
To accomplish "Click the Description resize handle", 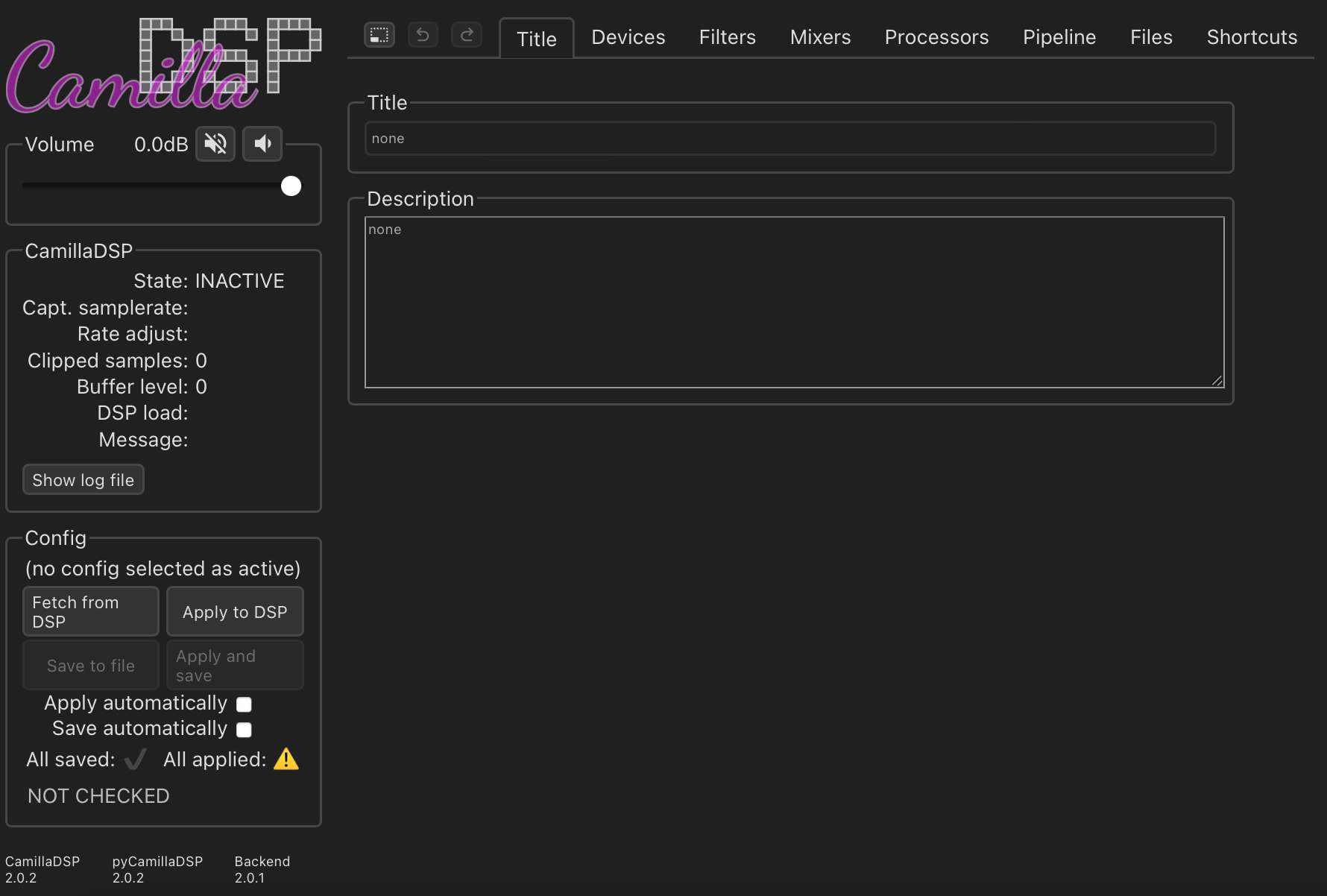I will pos(1217,381).
